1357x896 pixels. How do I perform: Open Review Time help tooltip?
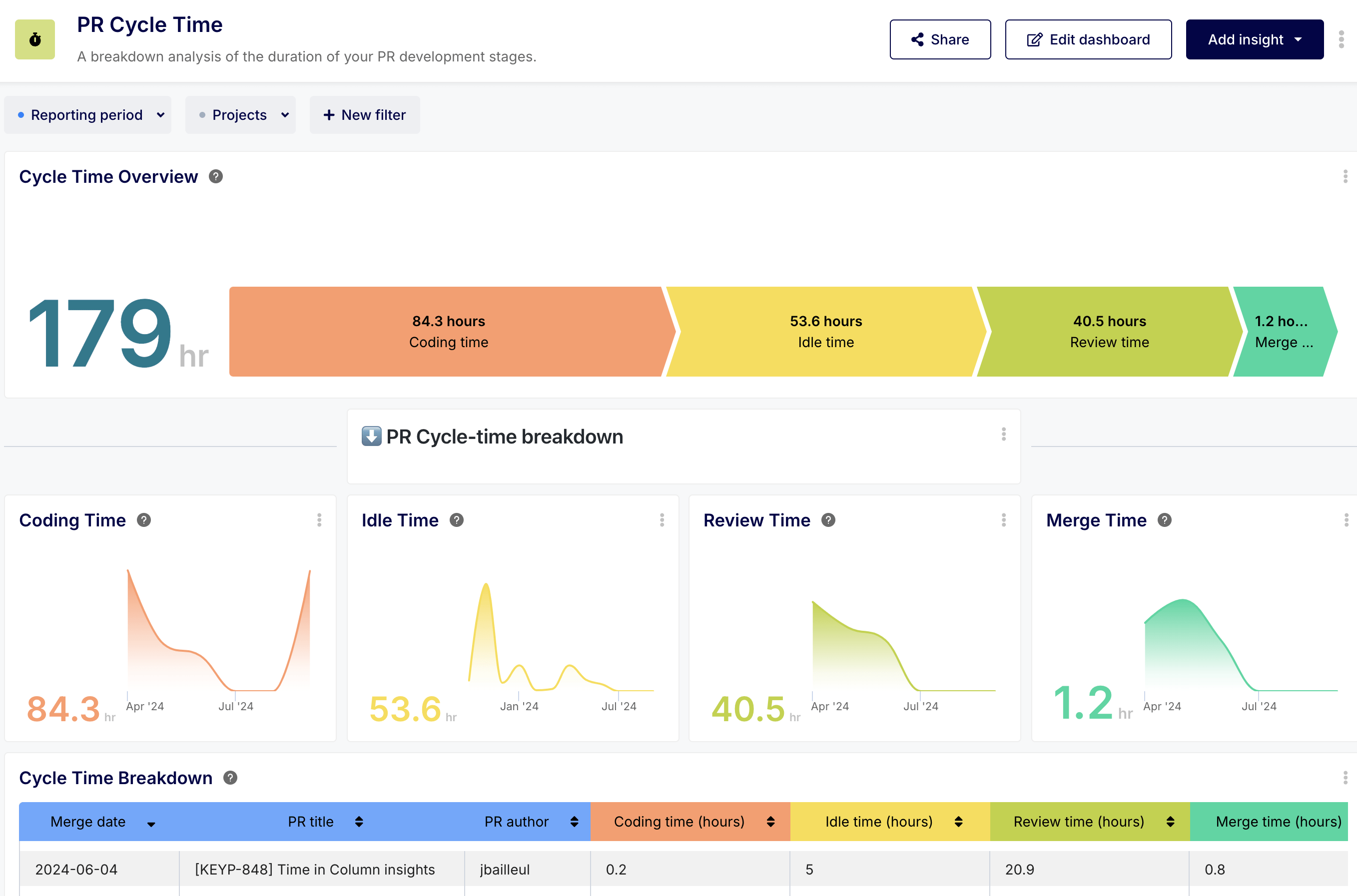828,520
